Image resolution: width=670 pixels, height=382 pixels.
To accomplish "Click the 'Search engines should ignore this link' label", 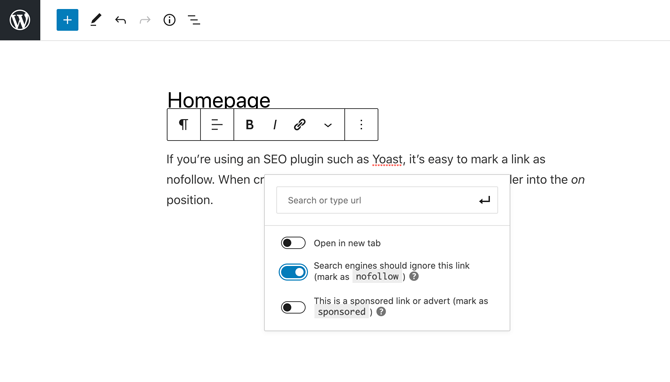I will [x=391, y=271].
